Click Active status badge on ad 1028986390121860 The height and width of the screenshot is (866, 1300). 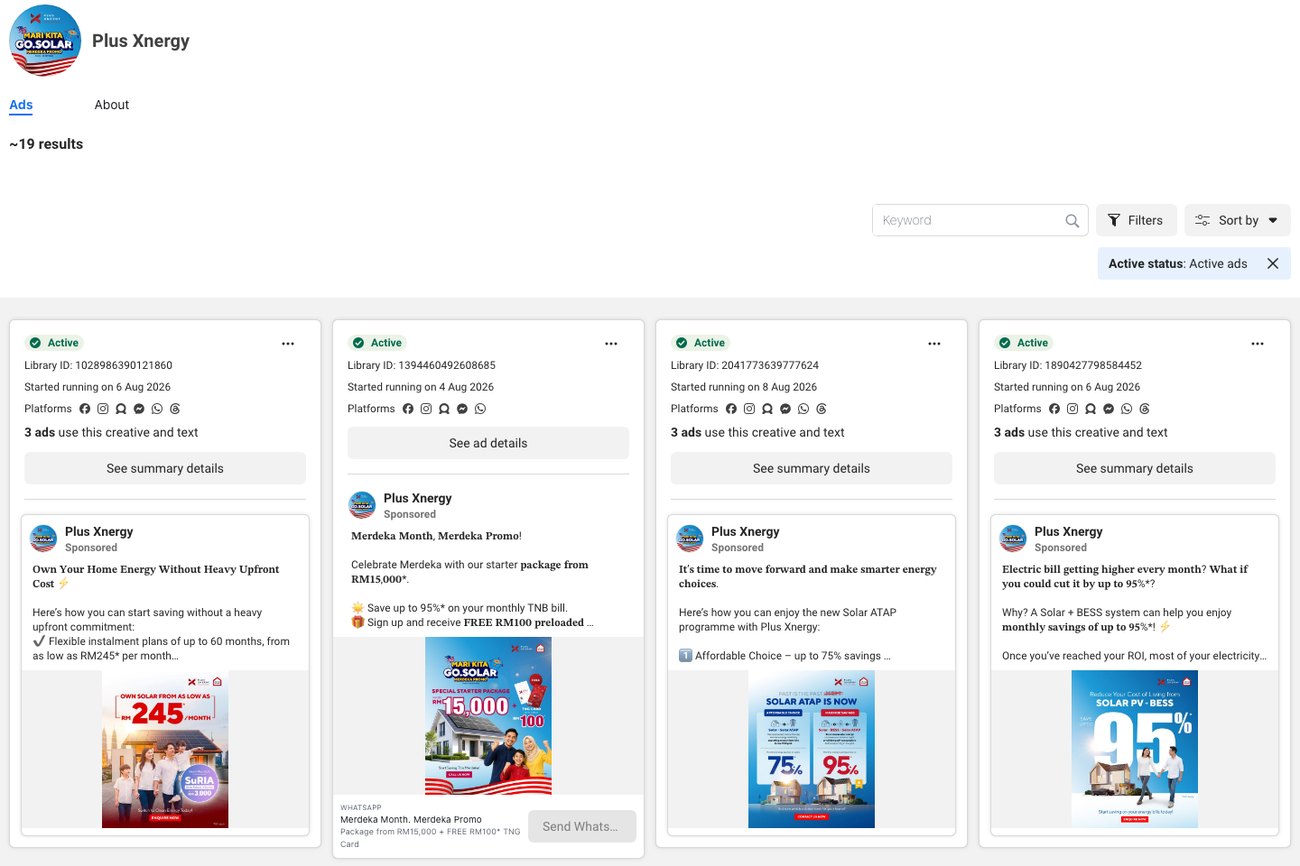coord(54,343)
